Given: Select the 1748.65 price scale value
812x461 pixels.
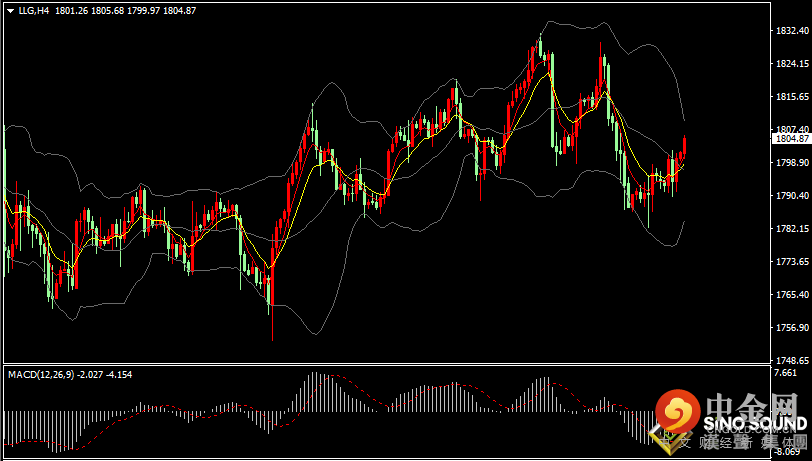Looking at the screenshot, I should point(792,361).
